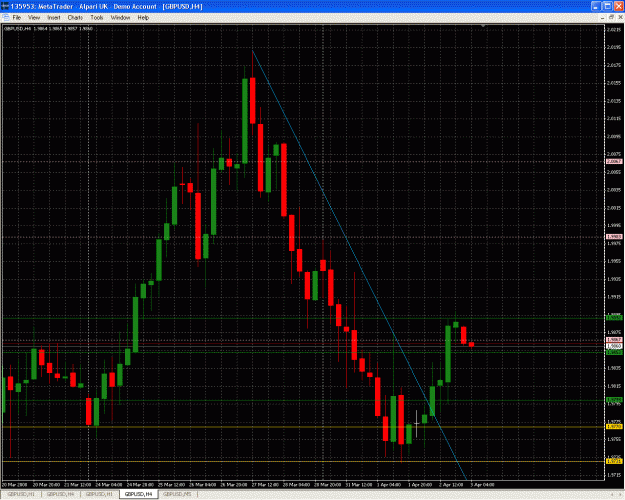This screenshot has width=625, height=500.
Task: Click the GBPUSD,H4 quote text in chart corner
Action: [48, 29]
